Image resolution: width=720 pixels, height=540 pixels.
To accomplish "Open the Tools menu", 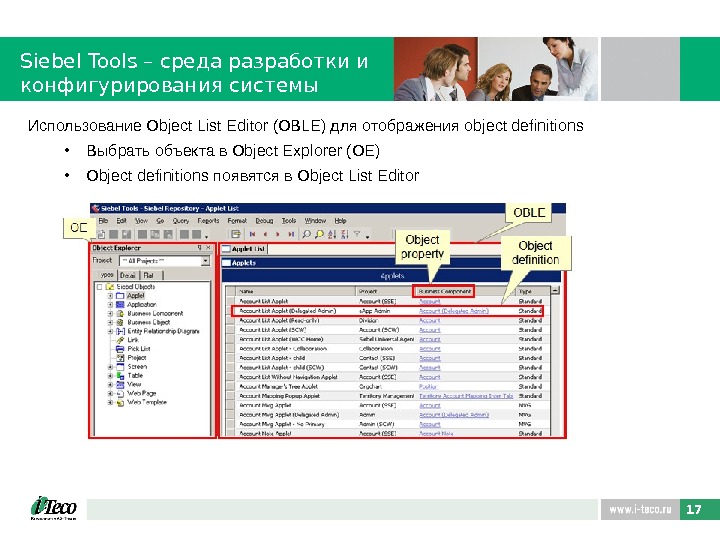I will [289, 220].
